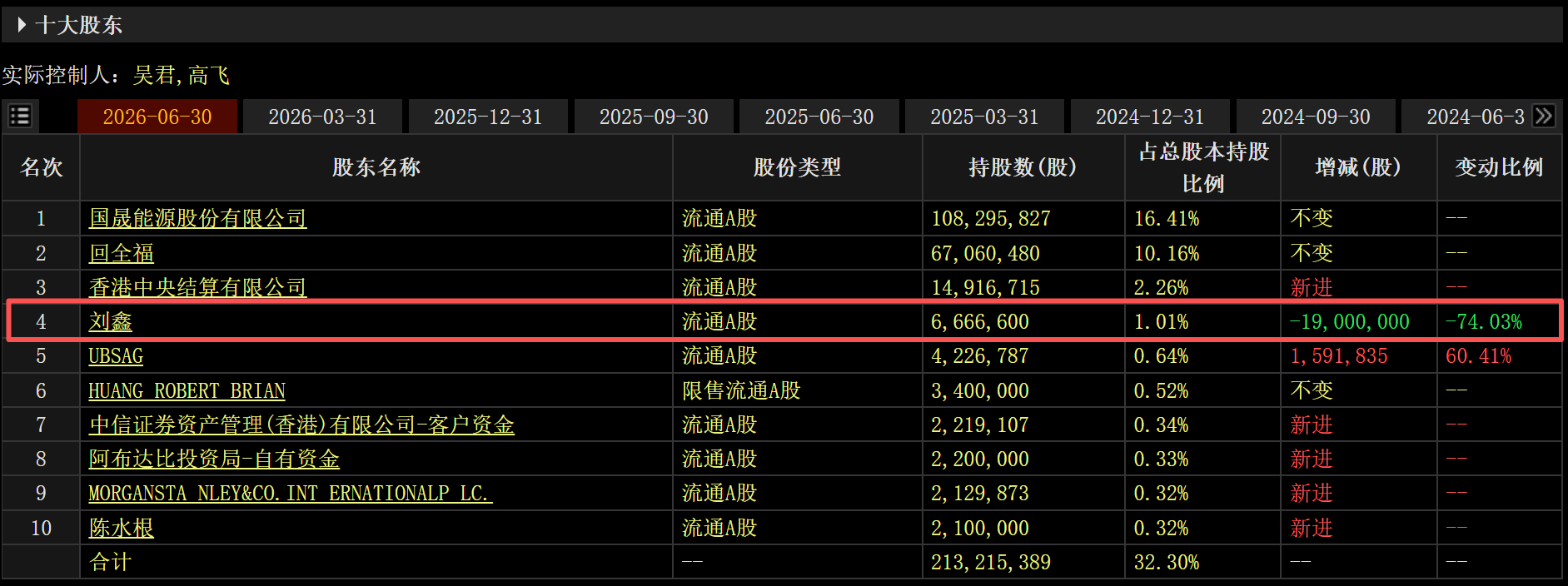Open the UBSAG shareholder link
Viewport: 1568px width, 586px height.
click(x=116, y=356)
